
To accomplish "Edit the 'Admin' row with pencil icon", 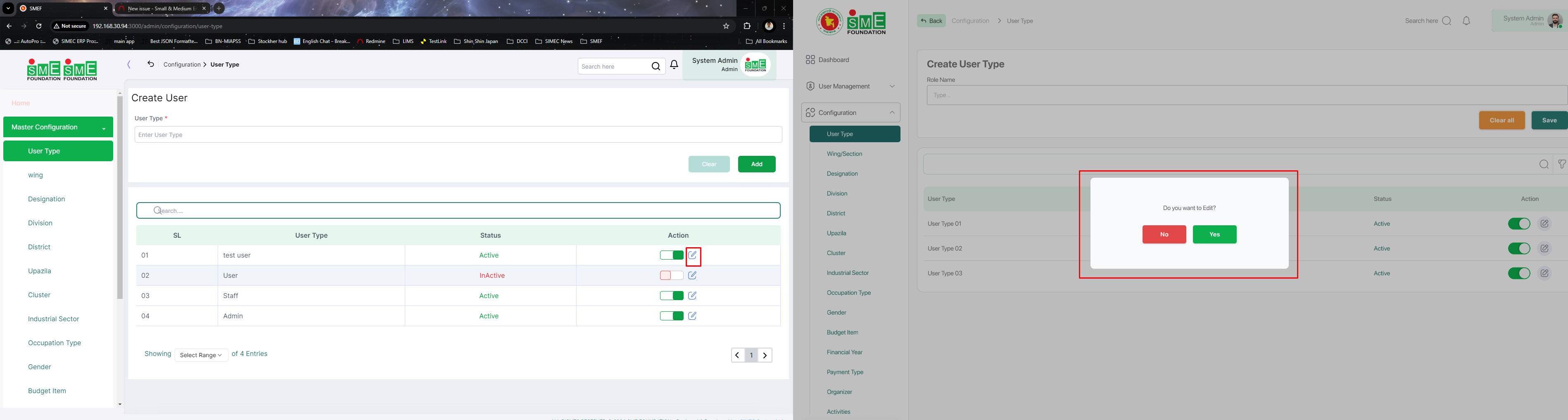I will pos(693,316).
